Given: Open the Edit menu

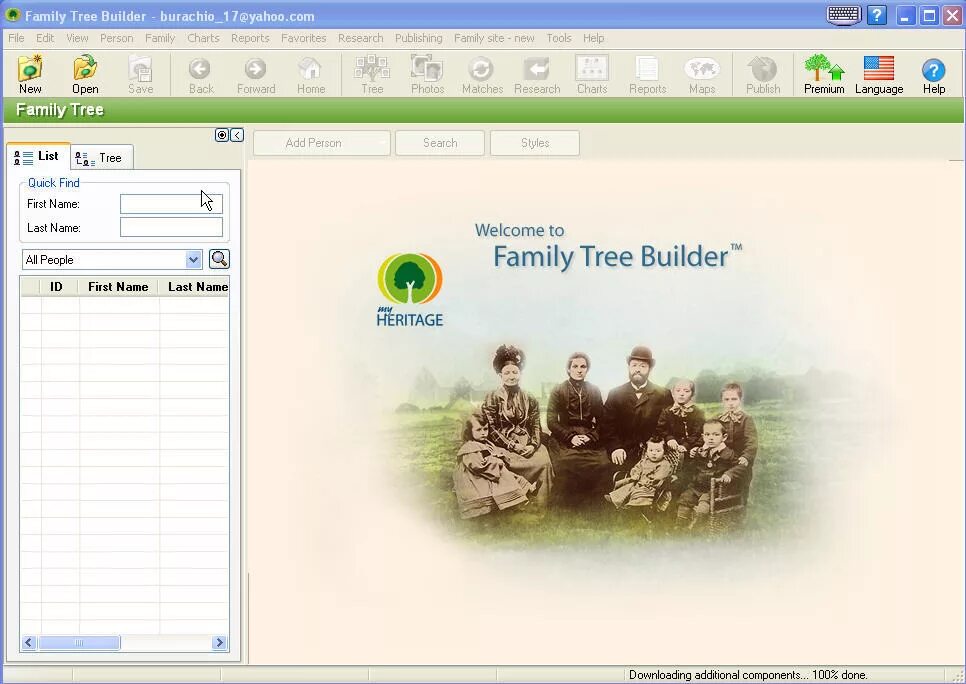Looking at the screenshot, I should 45,38.
